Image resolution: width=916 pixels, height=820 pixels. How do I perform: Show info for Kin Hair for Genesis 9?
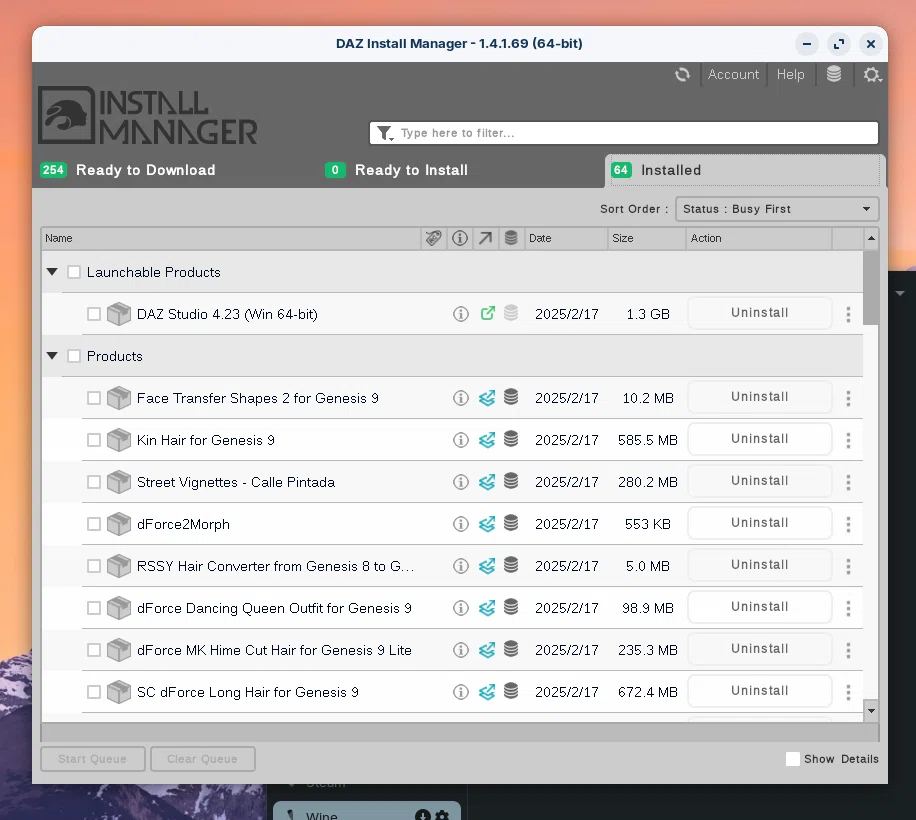pos(461,440)
